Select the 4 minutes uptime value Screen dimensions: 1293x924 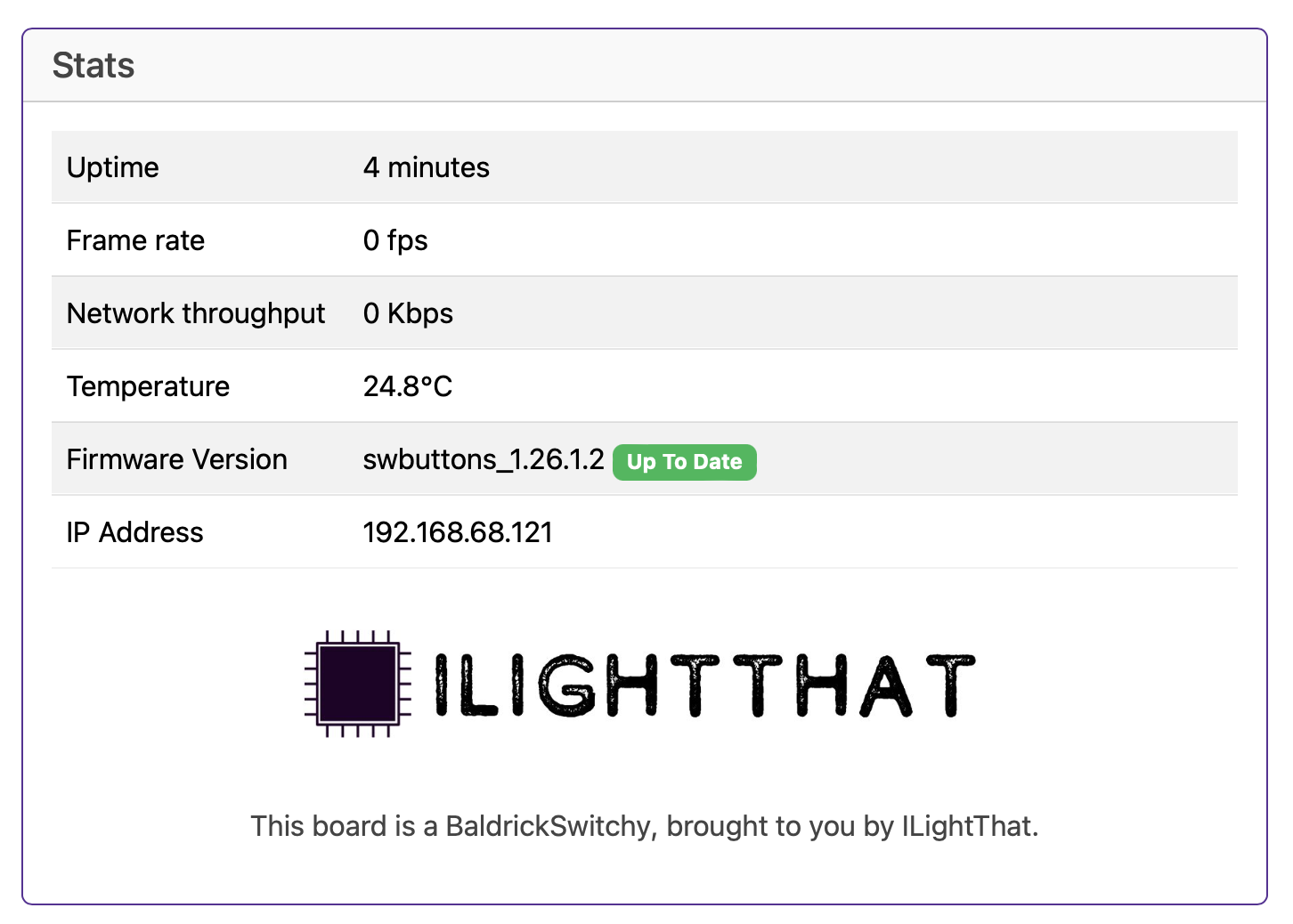click(x=427, y=167)
